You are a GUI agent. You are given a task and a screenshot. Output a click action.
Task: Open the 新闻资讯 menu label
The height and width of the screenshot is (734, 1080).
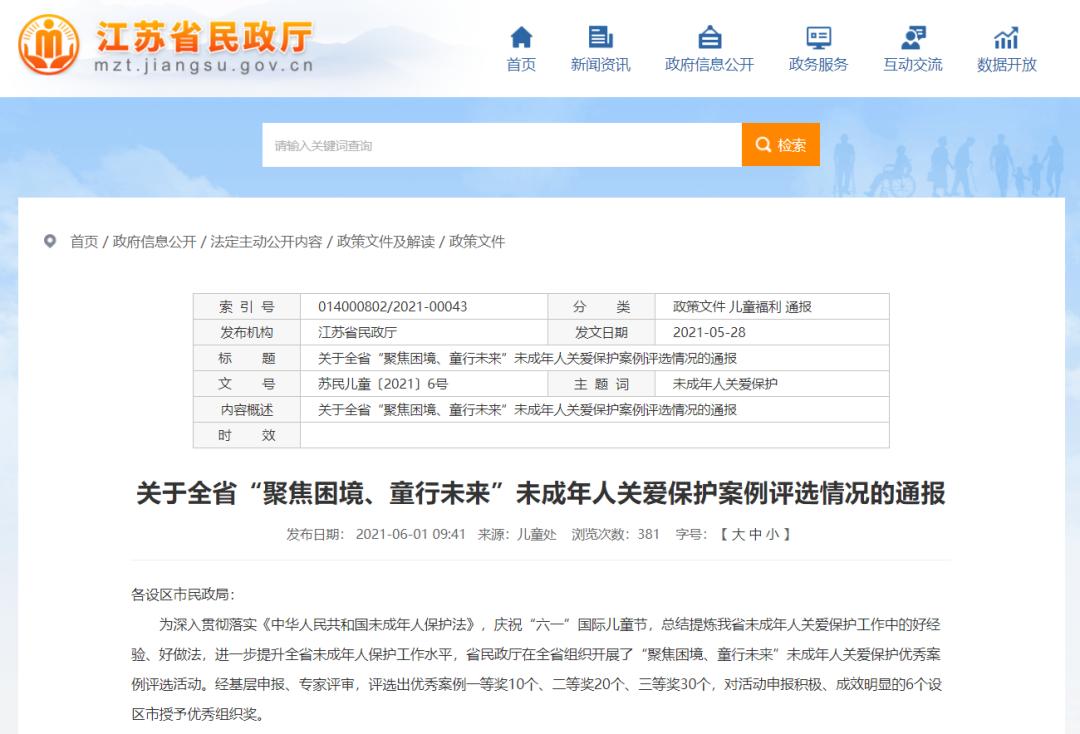pos(600,65)
